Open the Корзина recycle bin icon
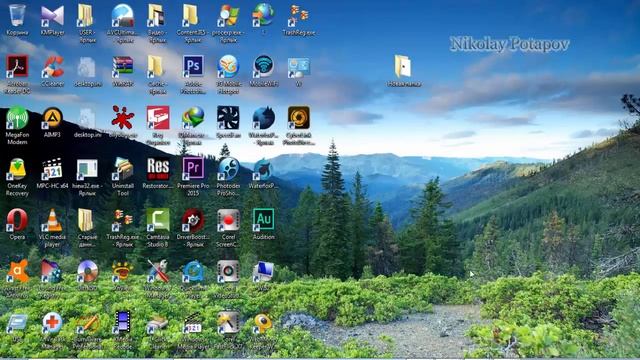The image size is (640, 360). pos(17,16)
